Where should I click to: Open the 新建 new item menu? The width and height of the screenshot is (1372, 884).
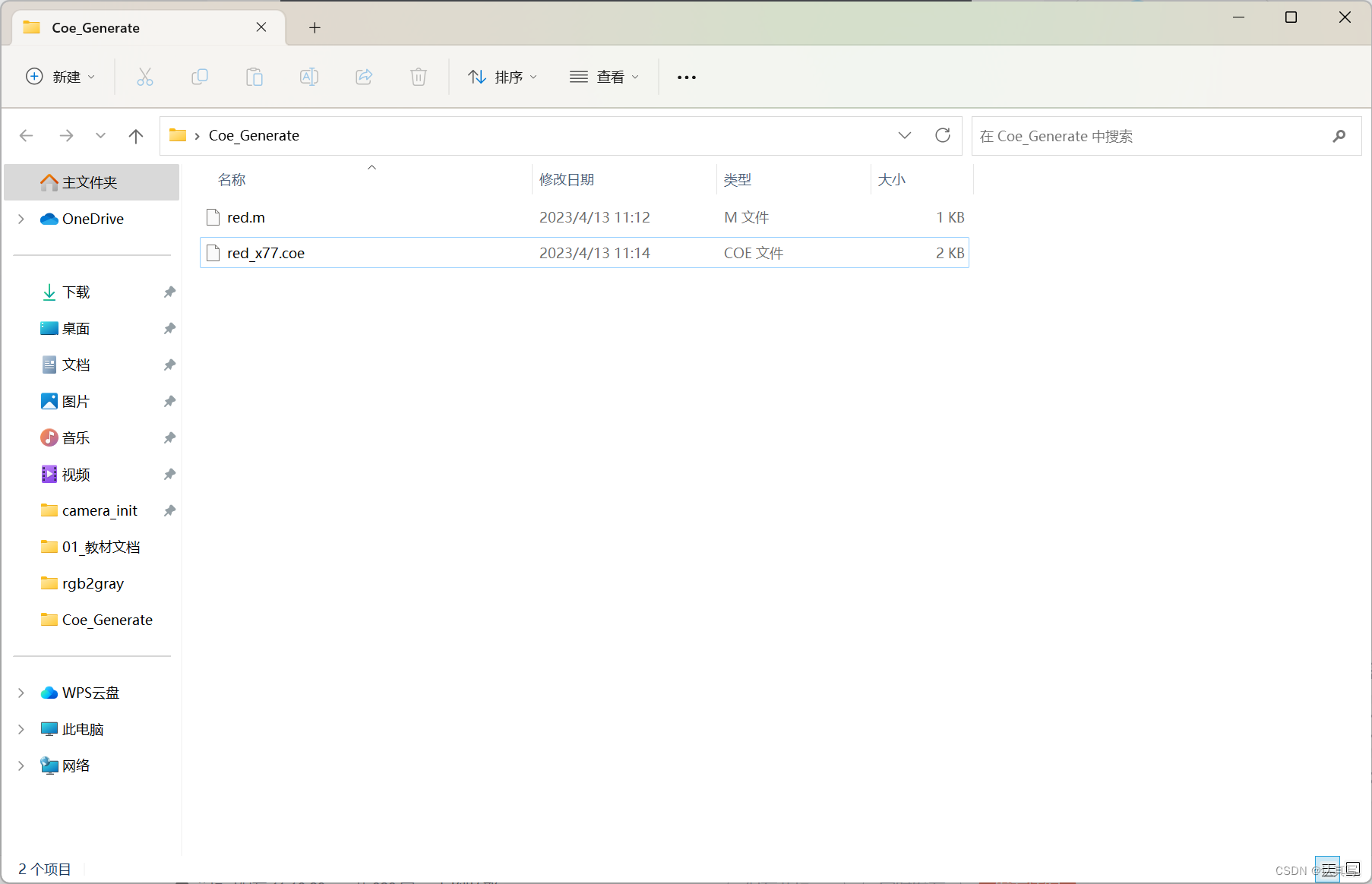(61, 77)
